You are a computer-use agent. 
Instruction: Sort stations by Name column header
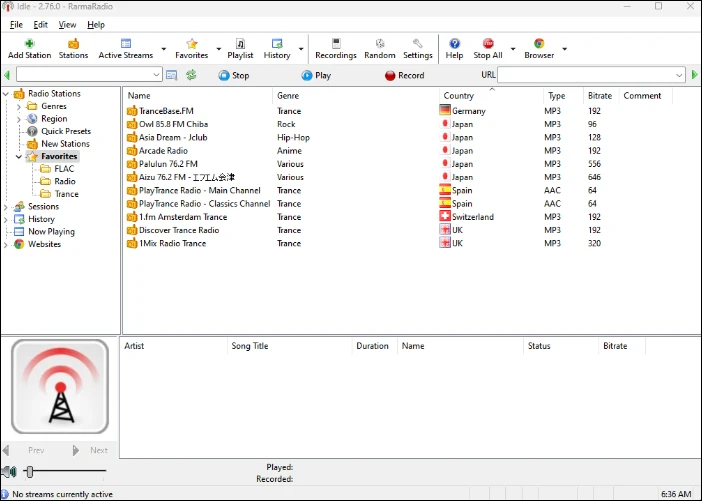[197, 96]
